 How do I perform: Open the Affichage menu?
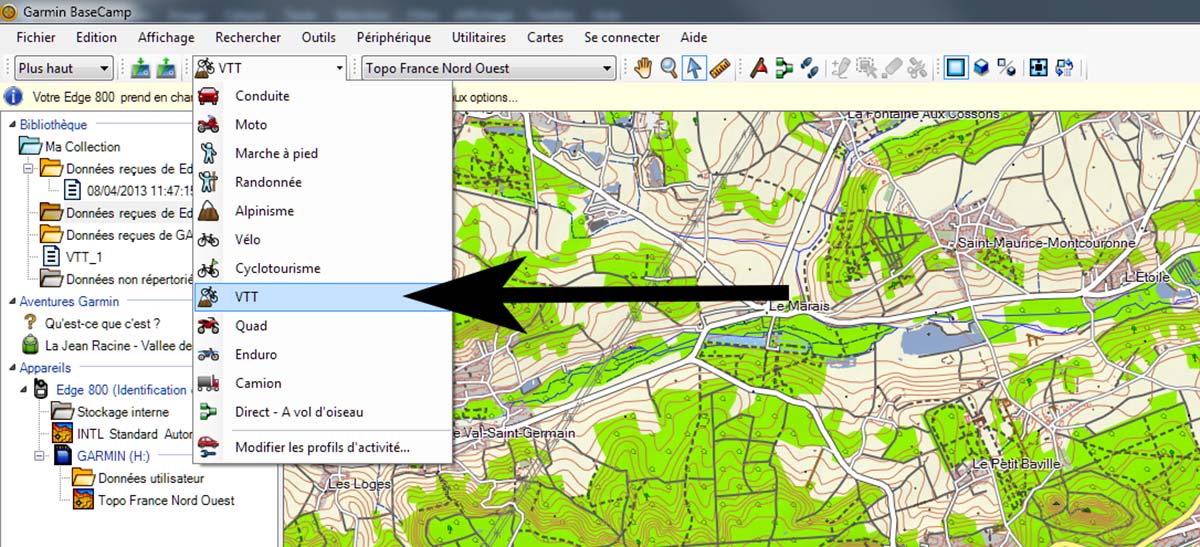(166, 37)
